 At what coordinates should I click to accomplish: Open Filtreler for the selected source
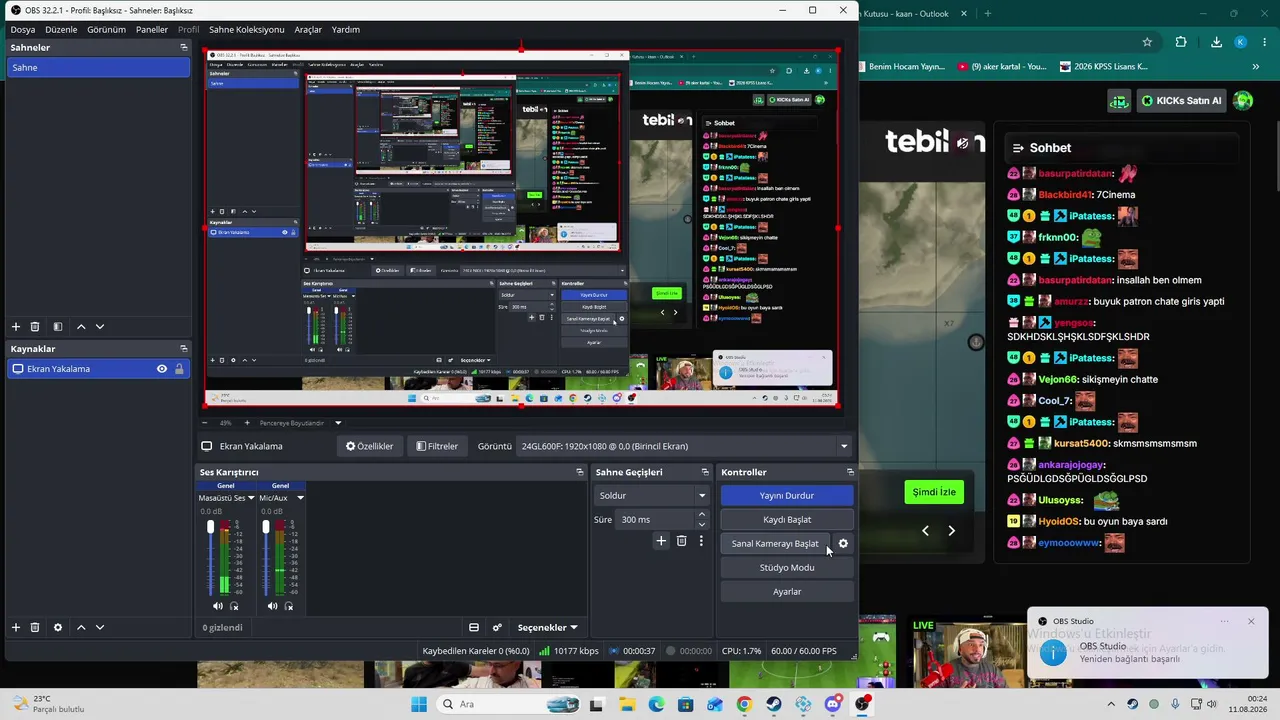437,446
